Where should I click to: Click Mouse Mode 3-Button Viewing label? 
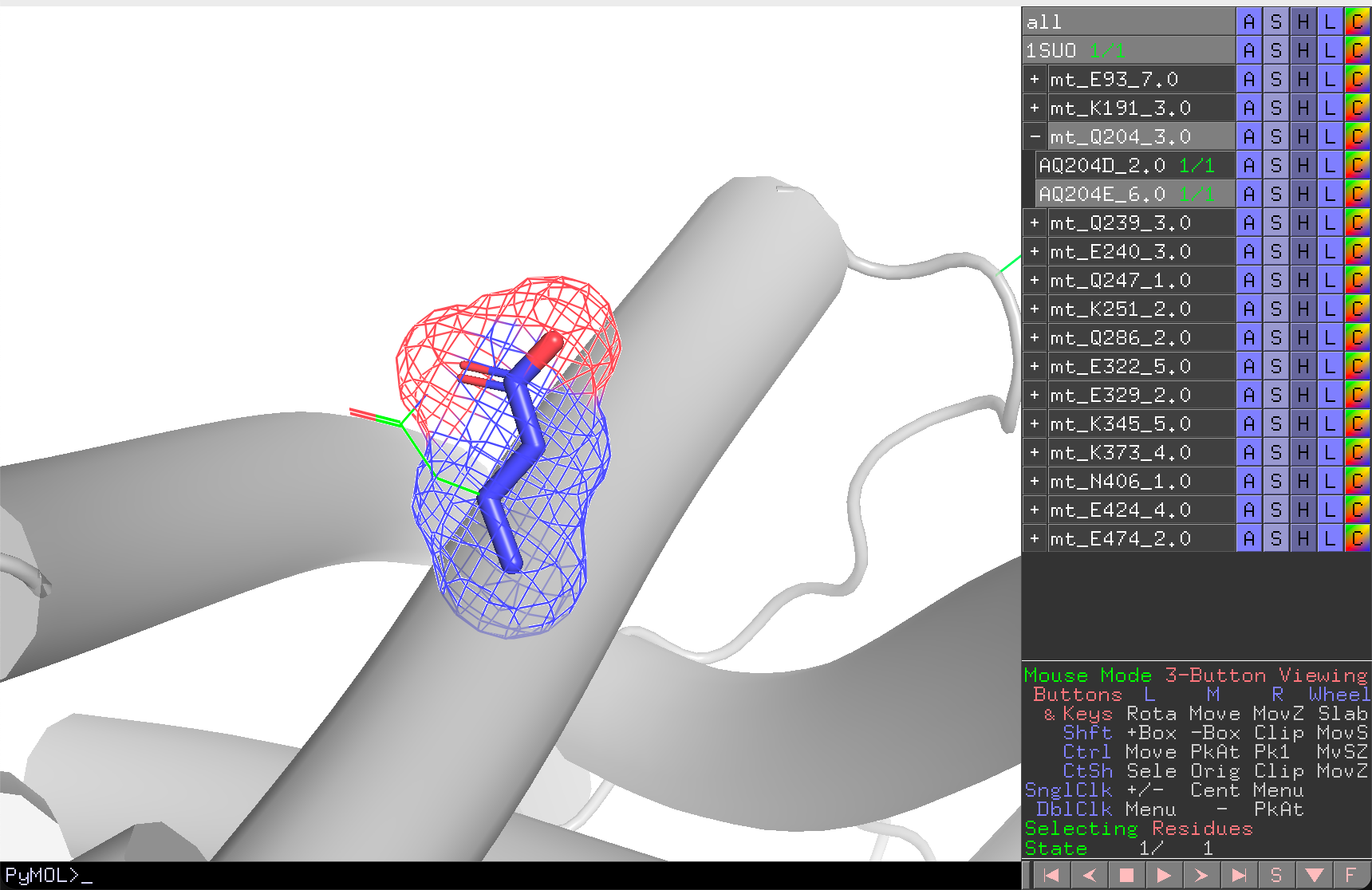(1196, 675)
